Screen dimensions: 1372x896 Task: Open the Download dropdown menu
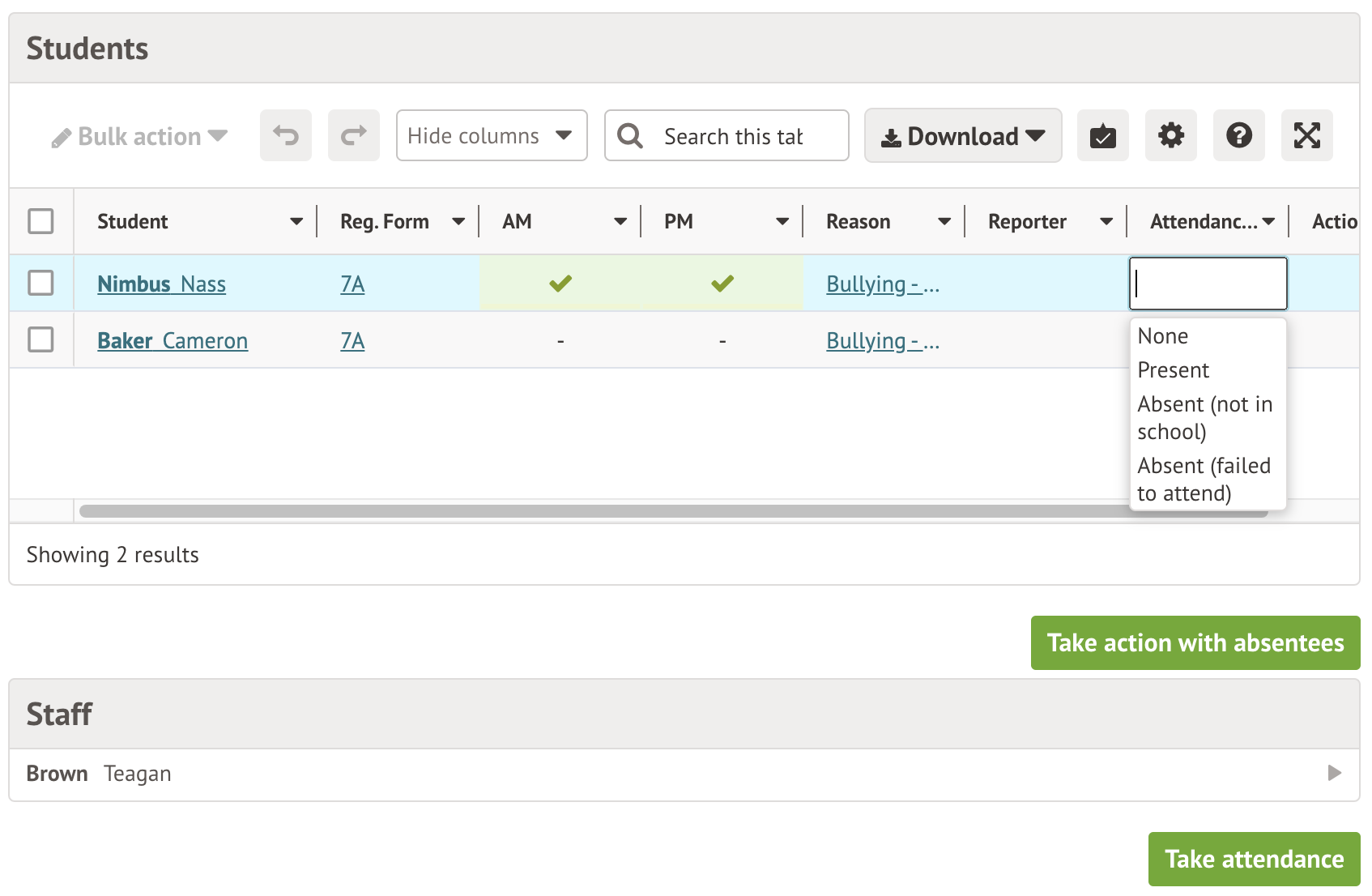click(x=962, y=136)
